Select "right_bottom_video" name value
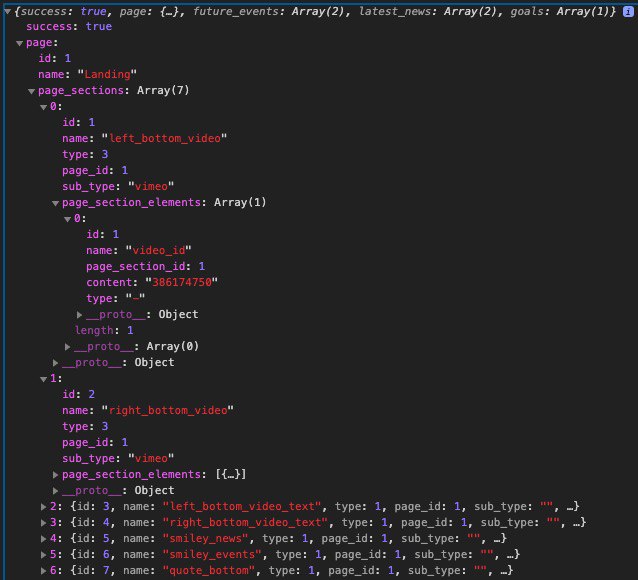The height and width of the screenshot is (580, 638). (x=168, y=410)
